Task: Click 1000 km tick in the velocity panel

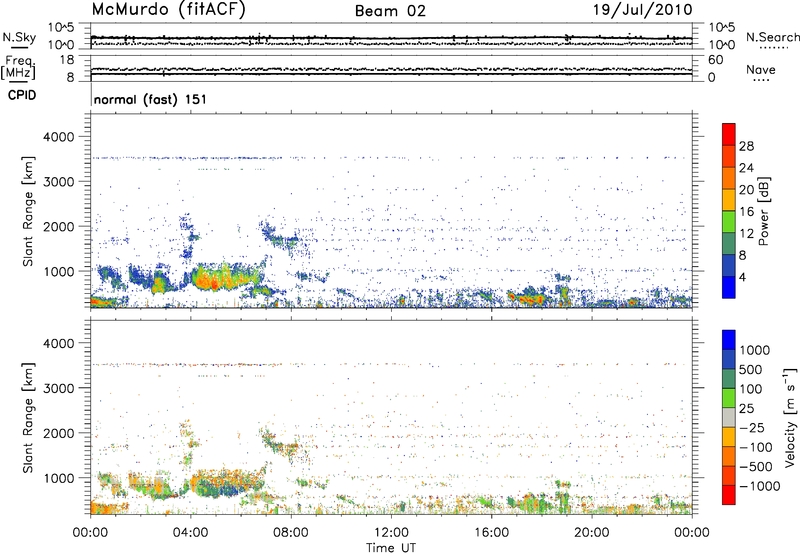Action: pyautogui.click(x=60, y=478)
